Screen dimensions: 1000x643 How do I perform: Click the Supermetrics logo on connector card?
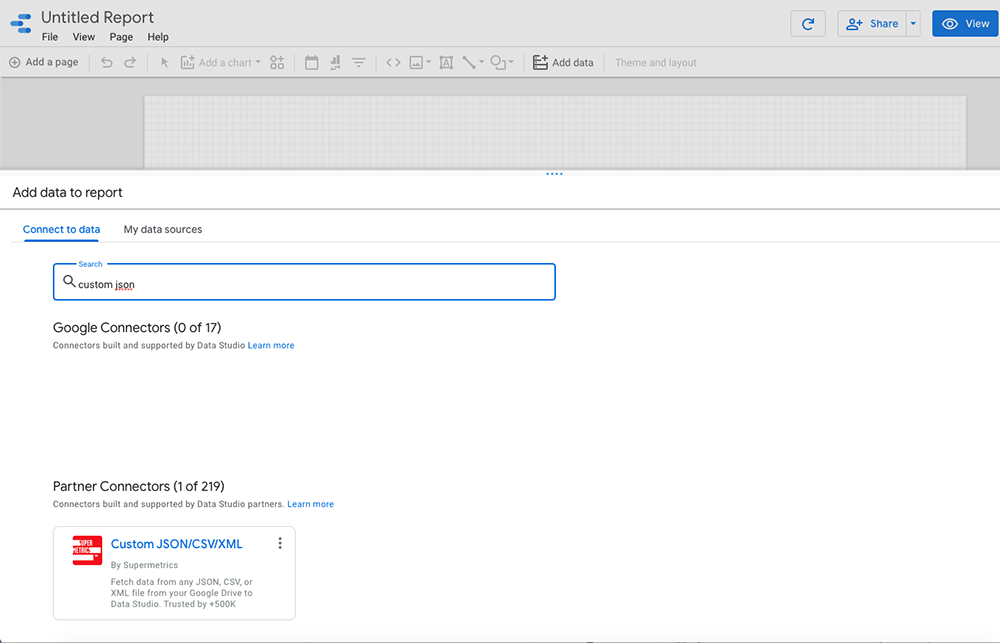tap(87, 550)
